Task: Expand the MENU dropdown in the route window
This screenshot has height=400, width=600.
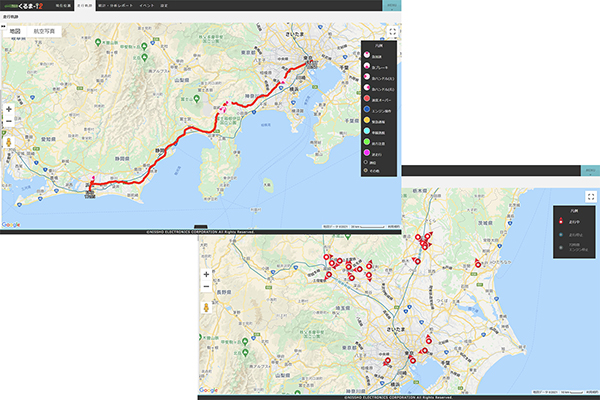Action: click(391, 5)
